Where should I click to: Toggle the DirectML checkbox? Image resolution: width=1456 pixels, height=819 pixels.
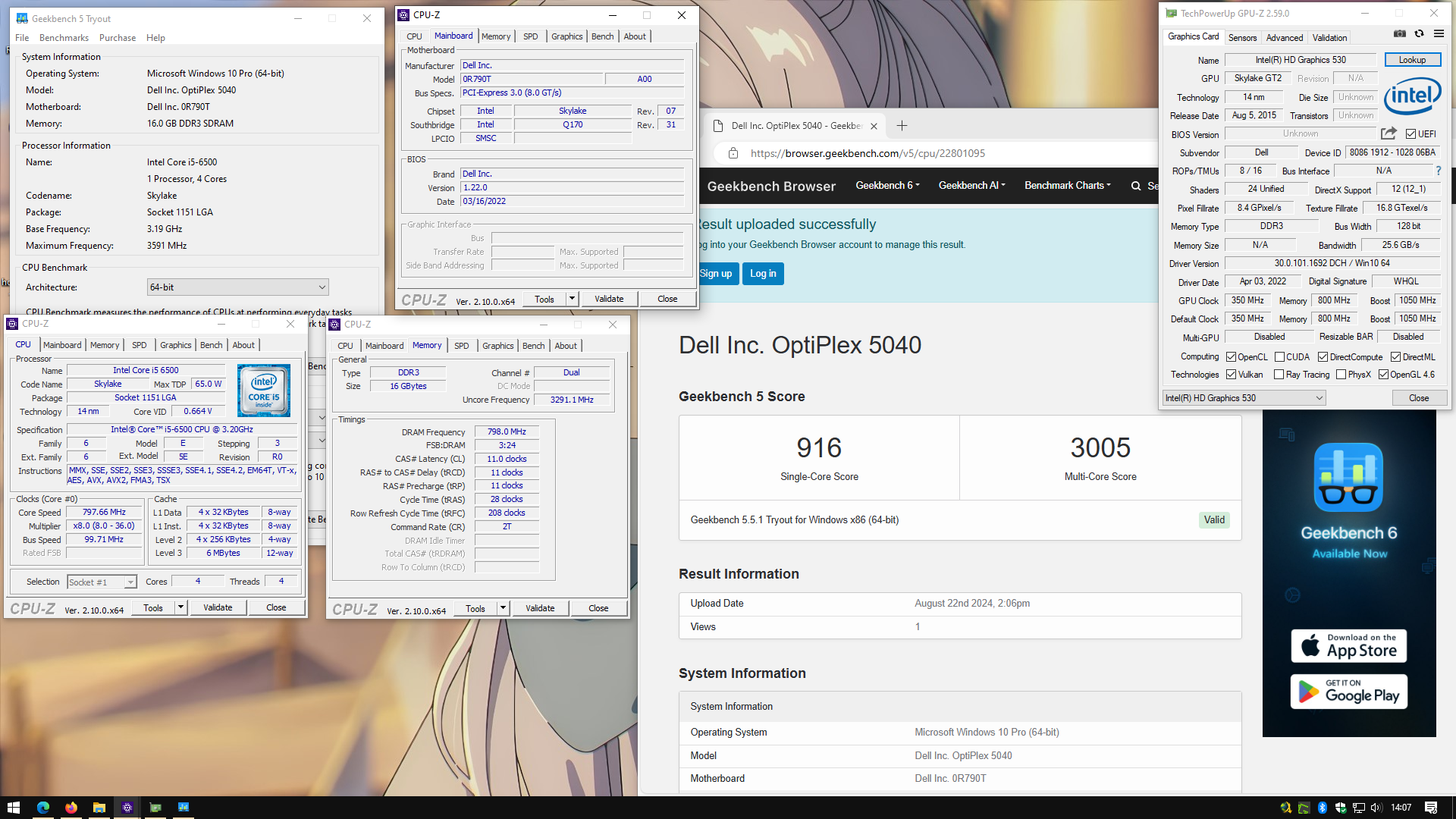coord(1395,357)
